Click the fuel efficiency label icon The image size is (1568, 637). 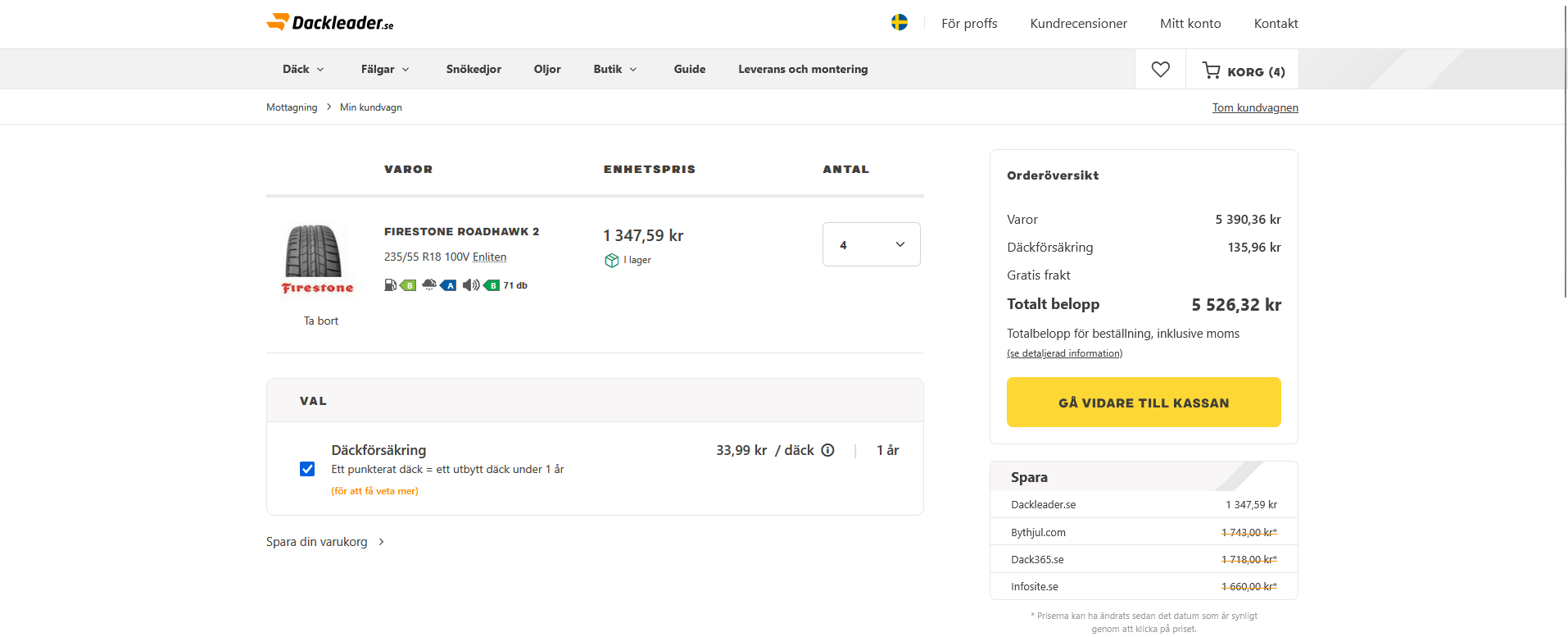(400, 285)
